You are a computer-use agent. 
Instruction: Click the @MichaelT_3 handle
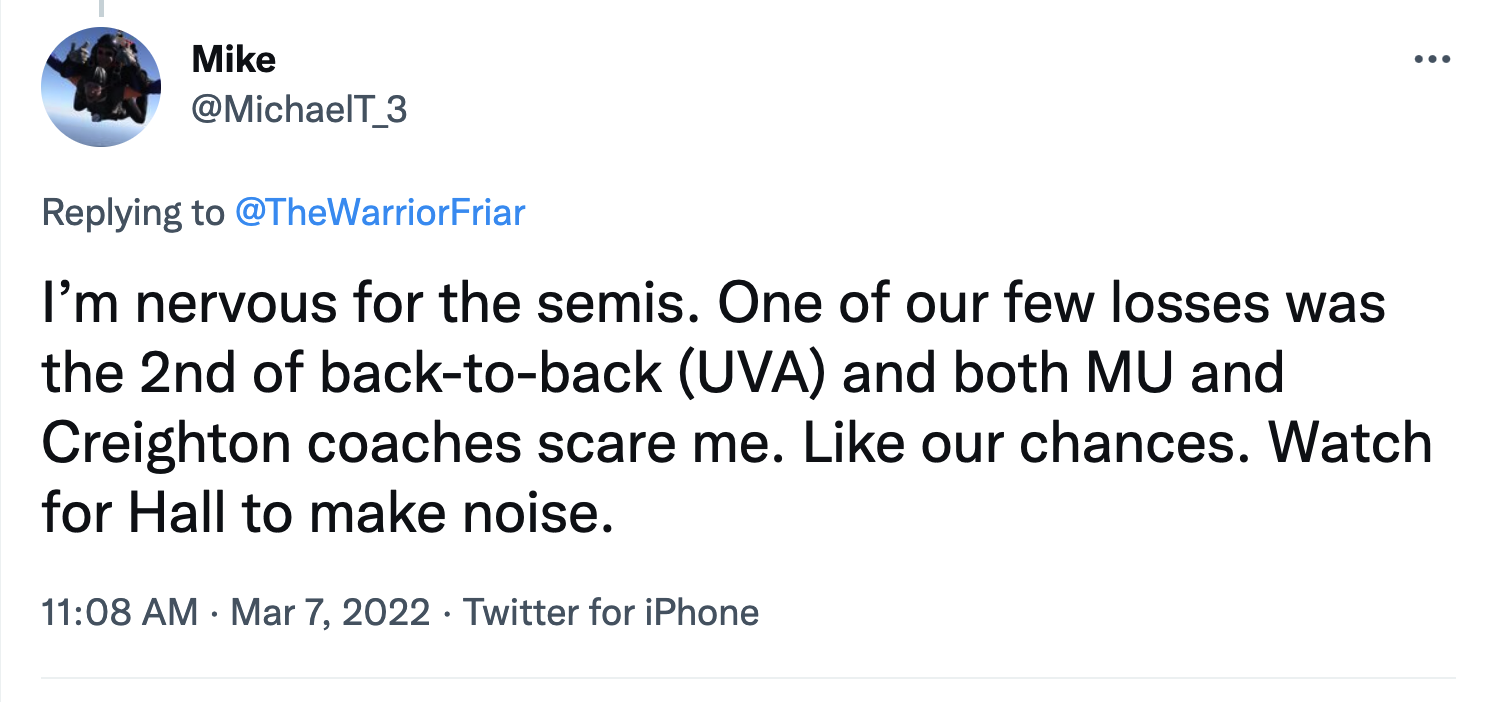point(299,109)
